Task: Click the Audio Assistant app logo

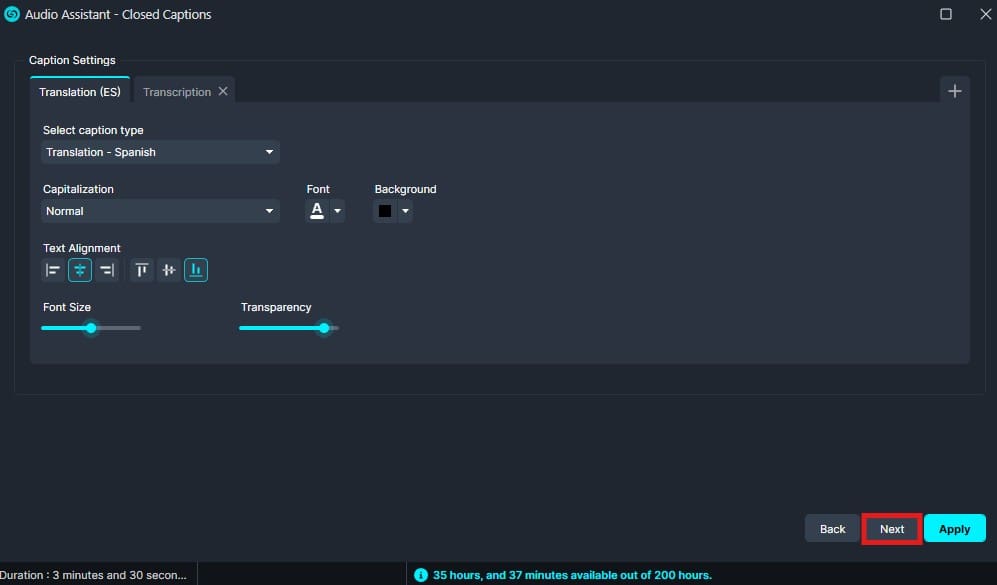Action: coord(12,14)
